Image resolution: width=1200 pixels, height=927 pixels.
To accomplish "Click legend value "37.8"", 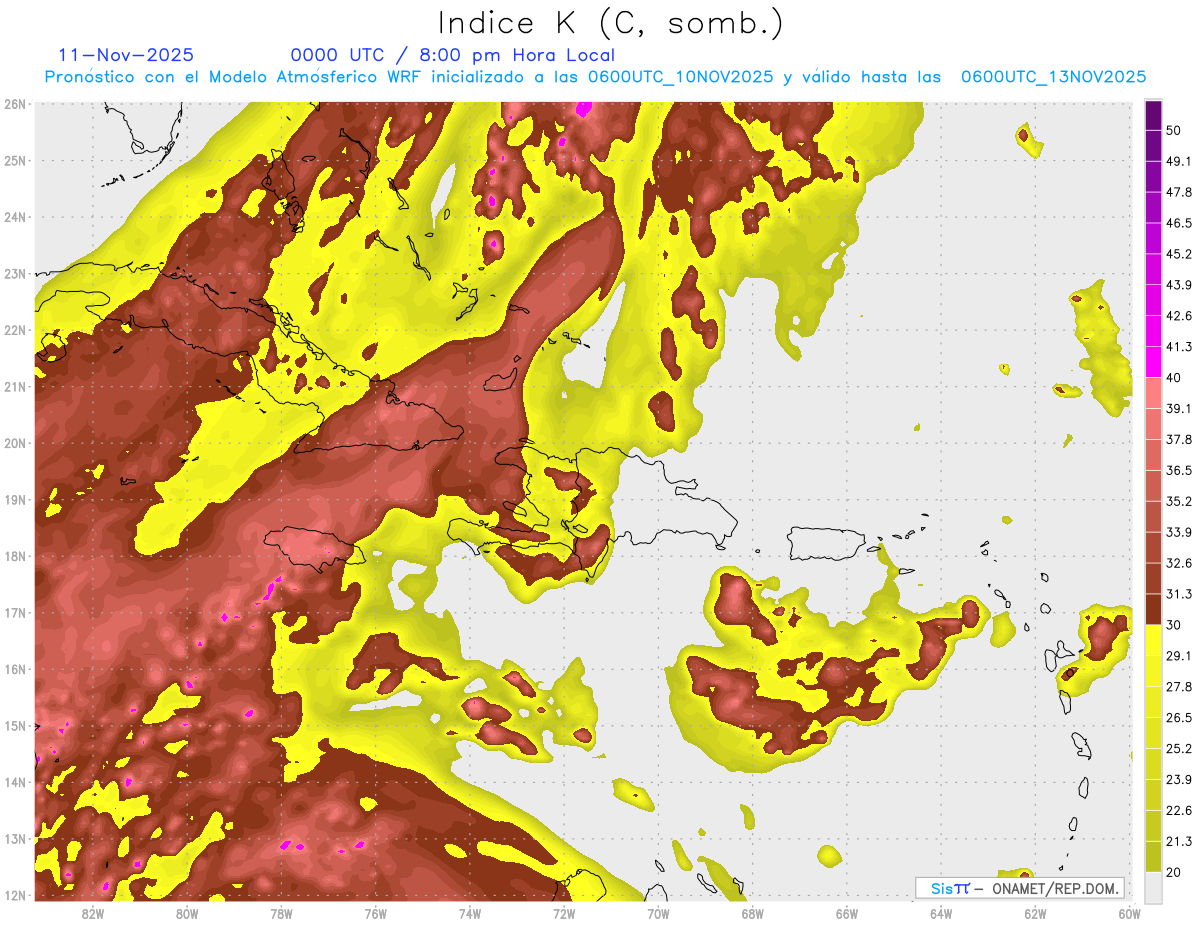I will click(1179, 439).
